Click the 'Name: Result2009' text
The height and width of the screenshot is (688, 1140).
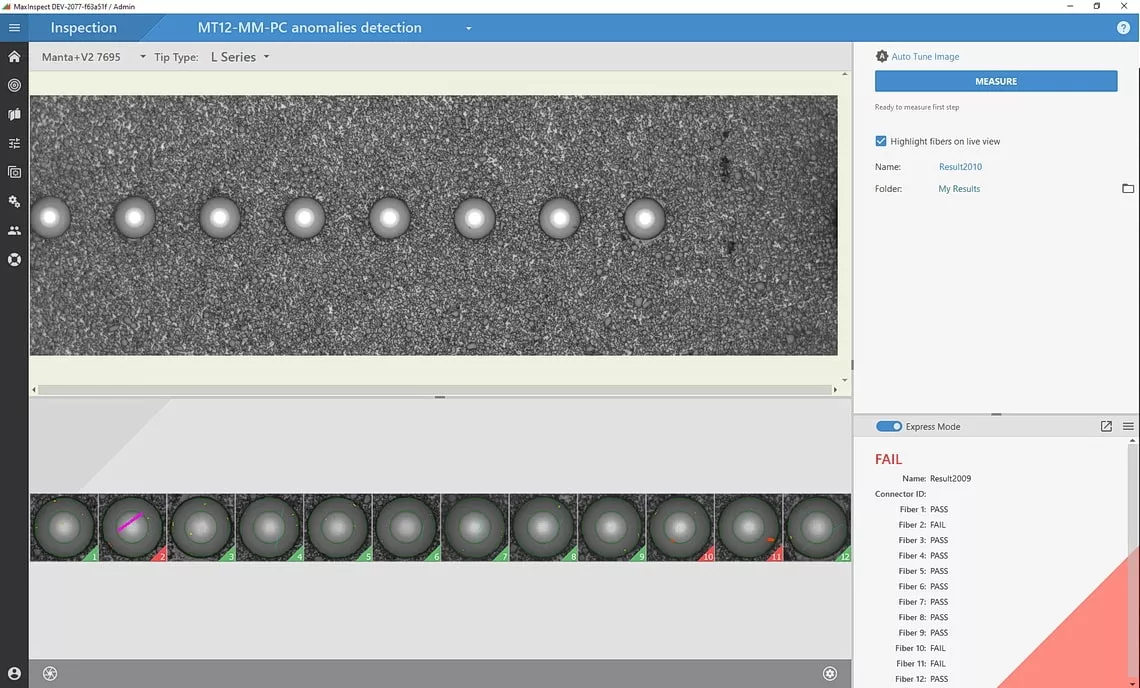coord(936,479)
